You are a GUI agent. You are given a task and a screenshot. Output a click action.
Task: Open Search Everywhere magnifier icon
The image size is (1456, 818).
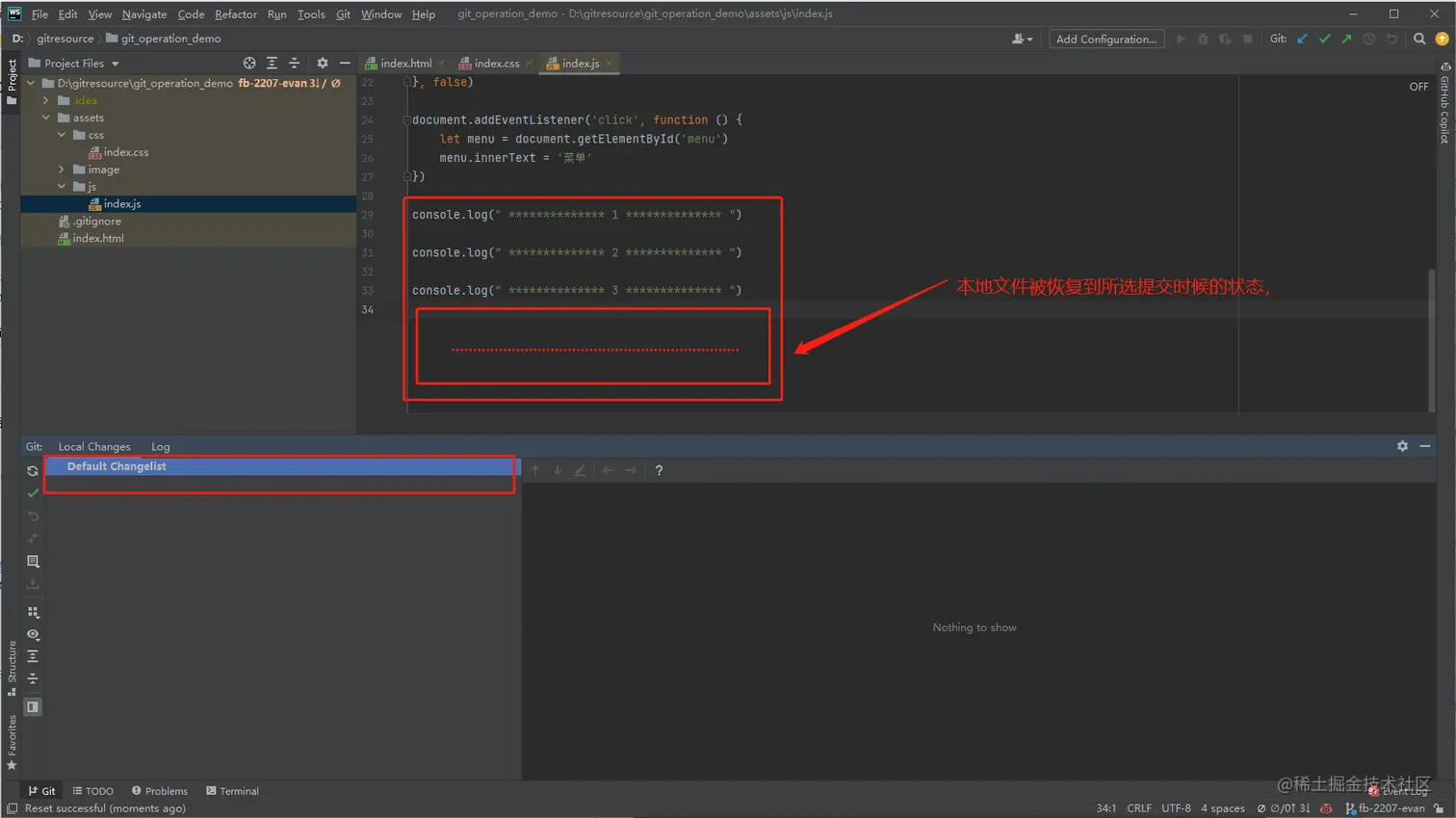pyautogui.click(x=1419, y=39)
